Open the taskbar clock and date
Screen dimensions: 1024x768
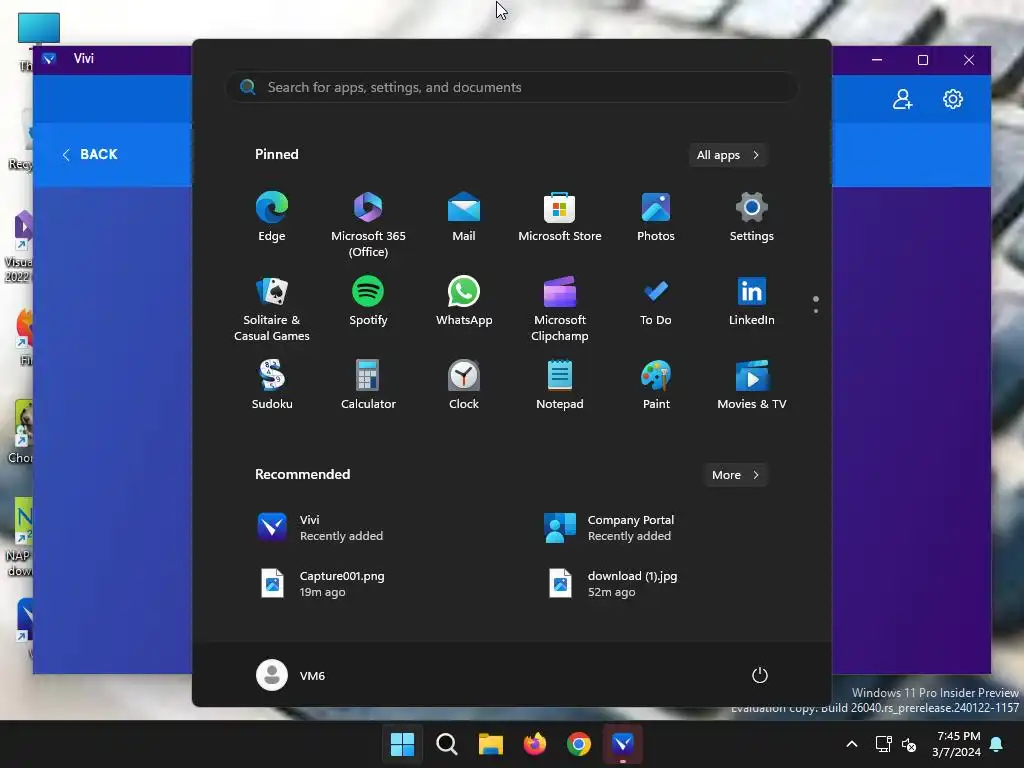pos(957,744)
